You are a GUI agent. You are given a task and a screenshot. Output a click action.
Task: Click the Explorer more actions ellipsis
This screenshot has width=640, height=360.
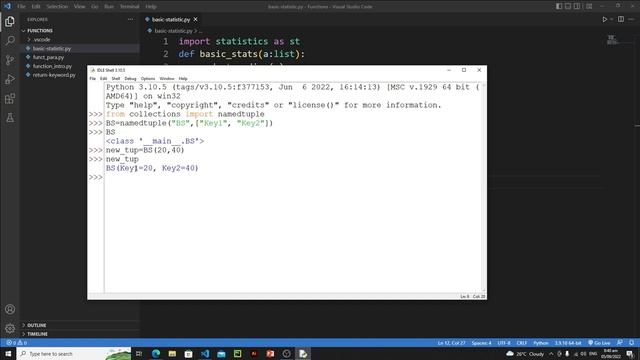point(130,19)
